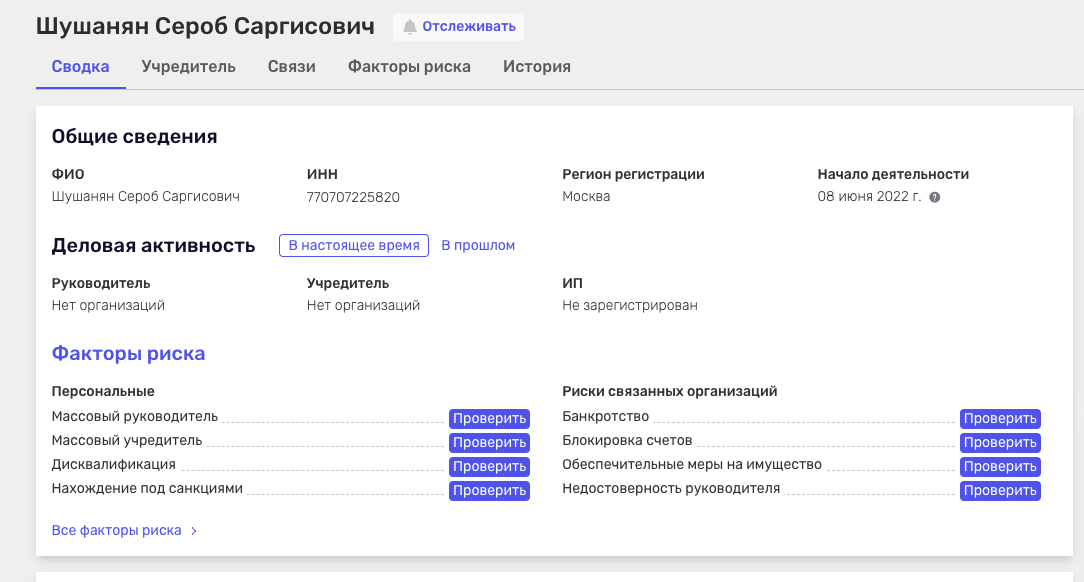The width and height of the screenshot is (1084, 582).
Task: Click the Факторы риска section heading
Action: click(127, 353)
